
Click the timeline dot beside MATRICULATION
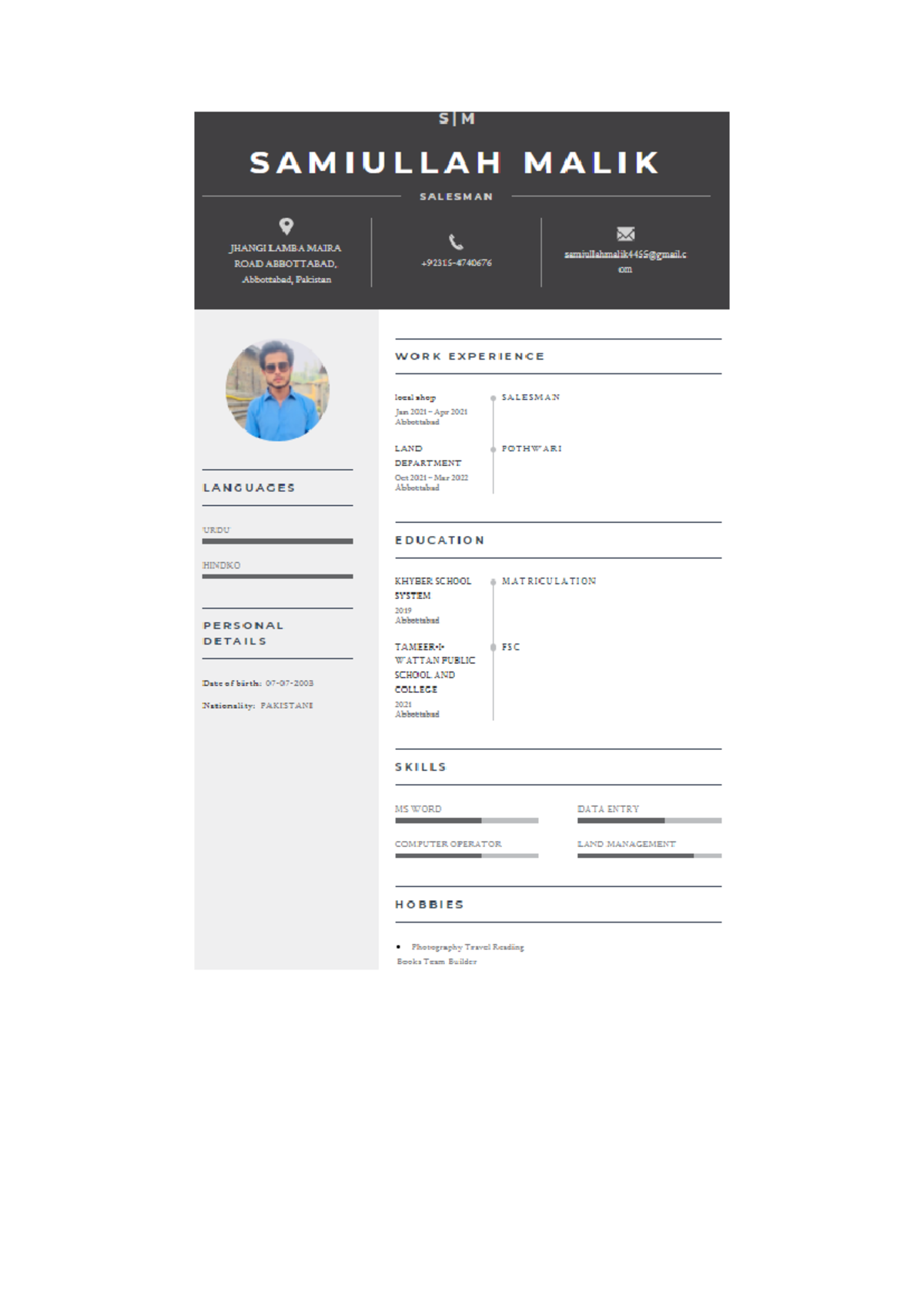pos(493,582)
